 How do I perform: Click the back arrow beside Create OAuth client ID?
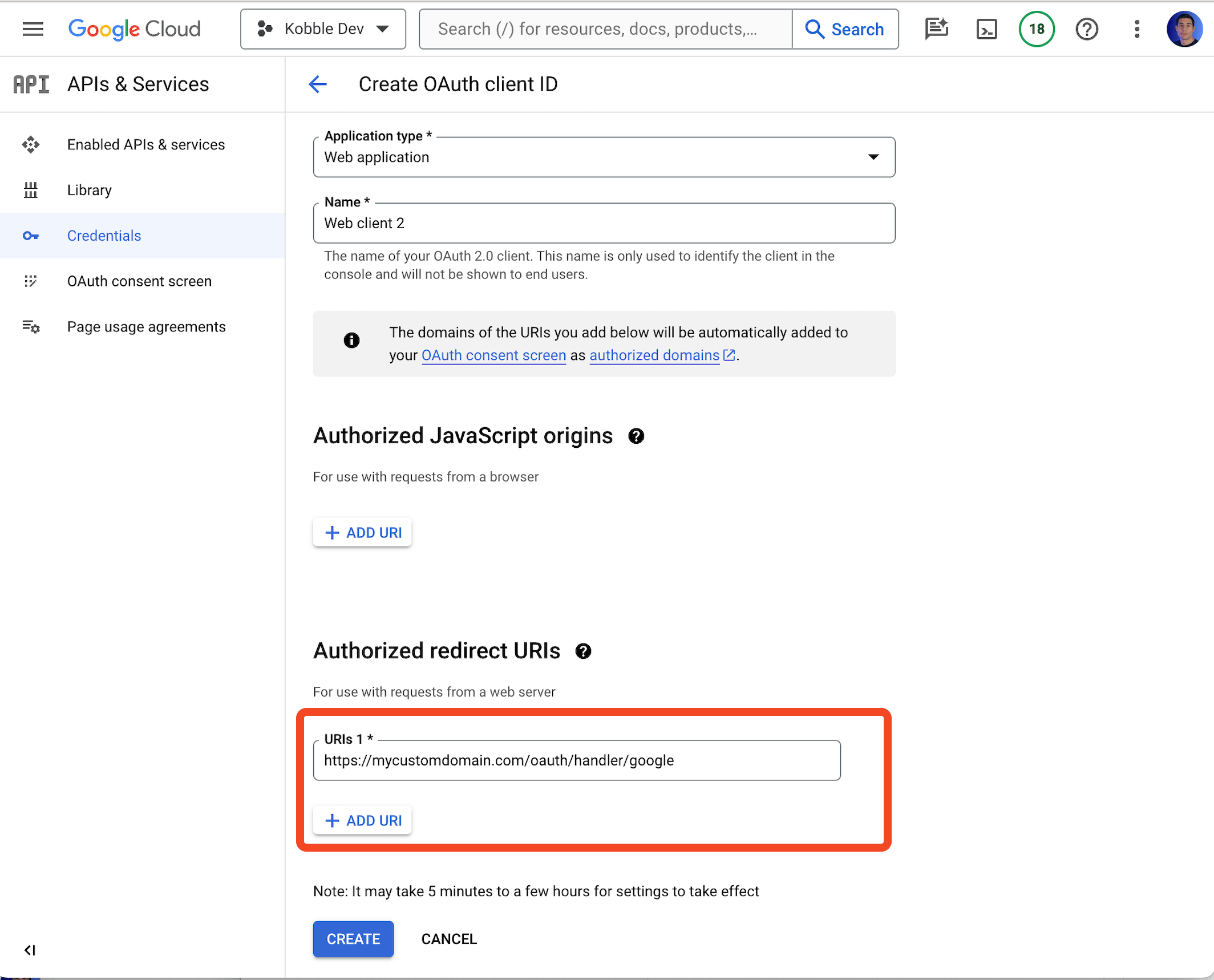click(x=318, y=84)
